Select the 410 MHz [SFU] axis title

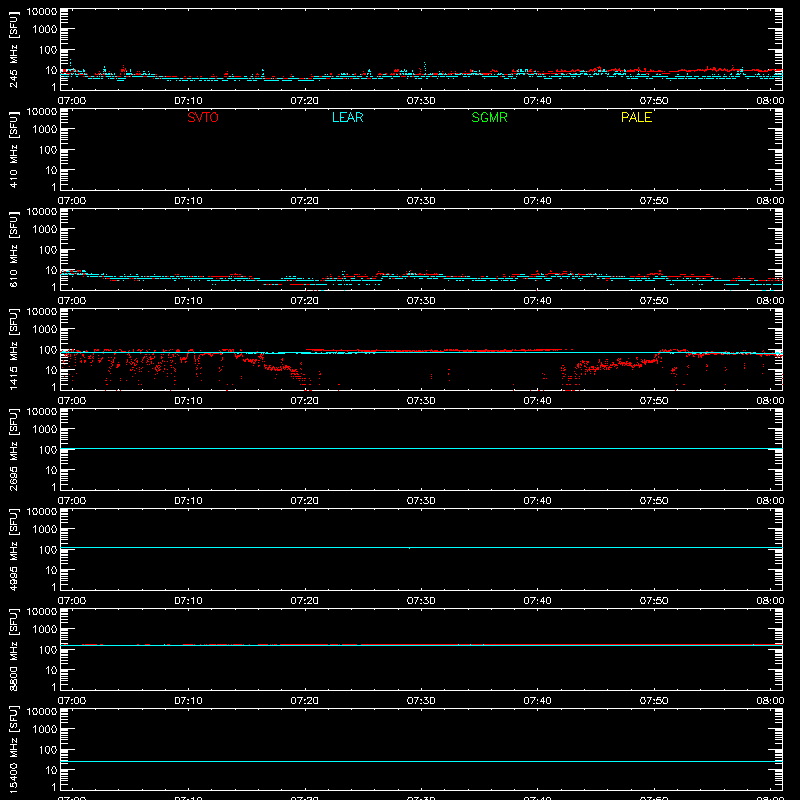(x=13, y=150)
